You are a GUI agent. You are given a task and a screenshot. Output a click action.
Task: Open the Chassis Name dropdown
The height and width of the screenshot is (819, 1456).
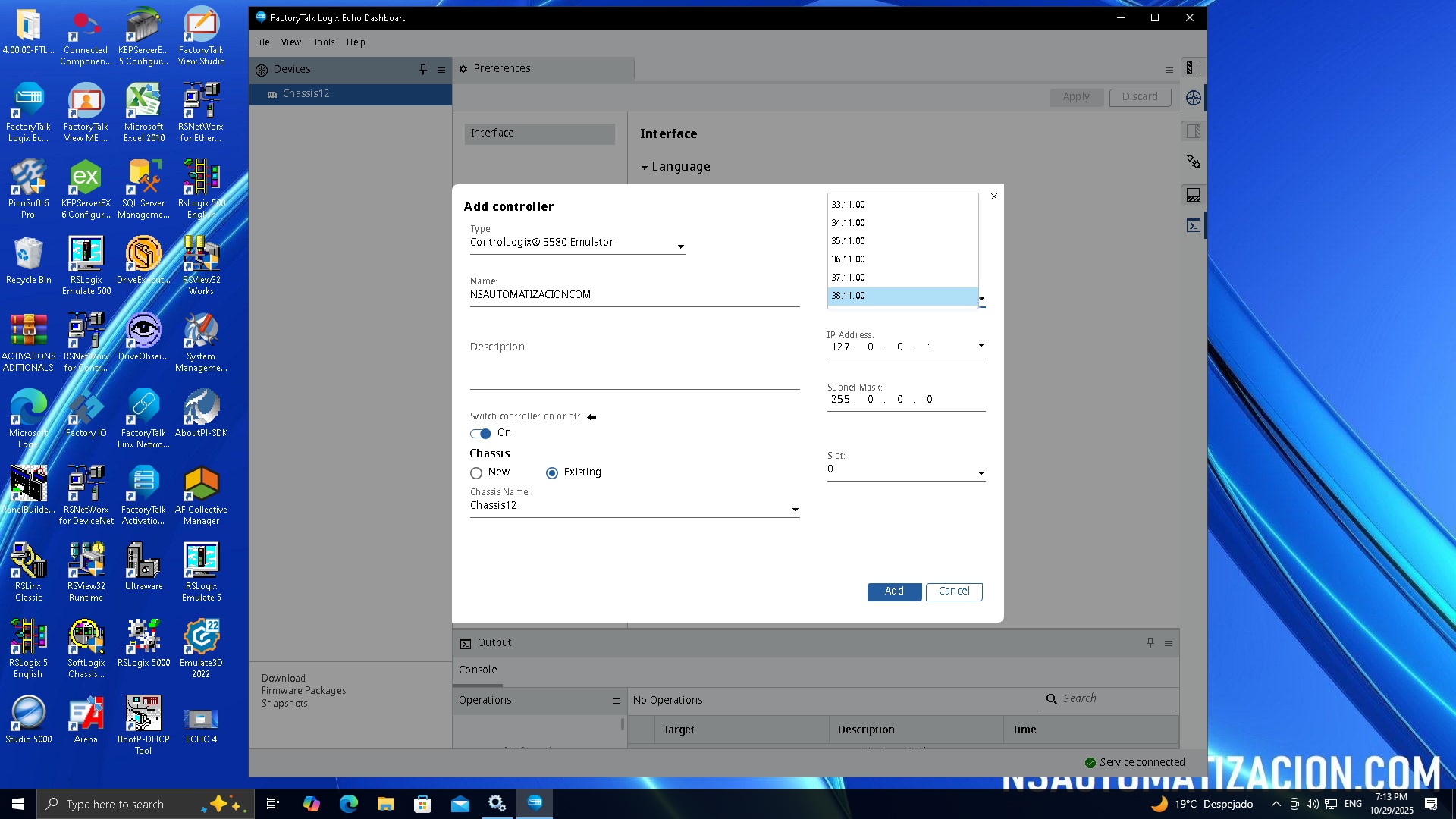(x=795, y=510)
